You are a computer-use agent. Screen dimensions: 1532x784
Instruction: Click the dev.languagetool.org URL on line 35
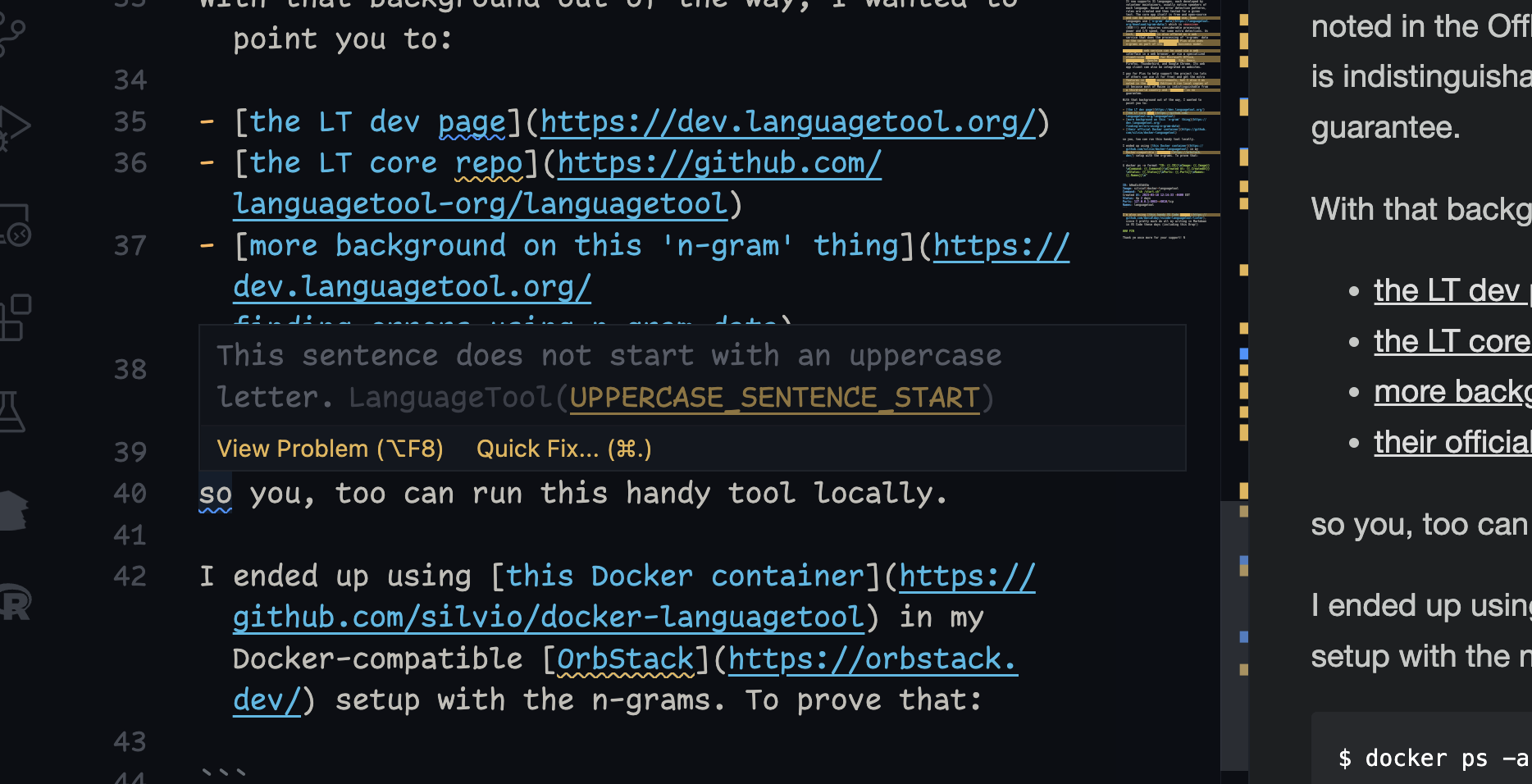(x=787, y=122)
